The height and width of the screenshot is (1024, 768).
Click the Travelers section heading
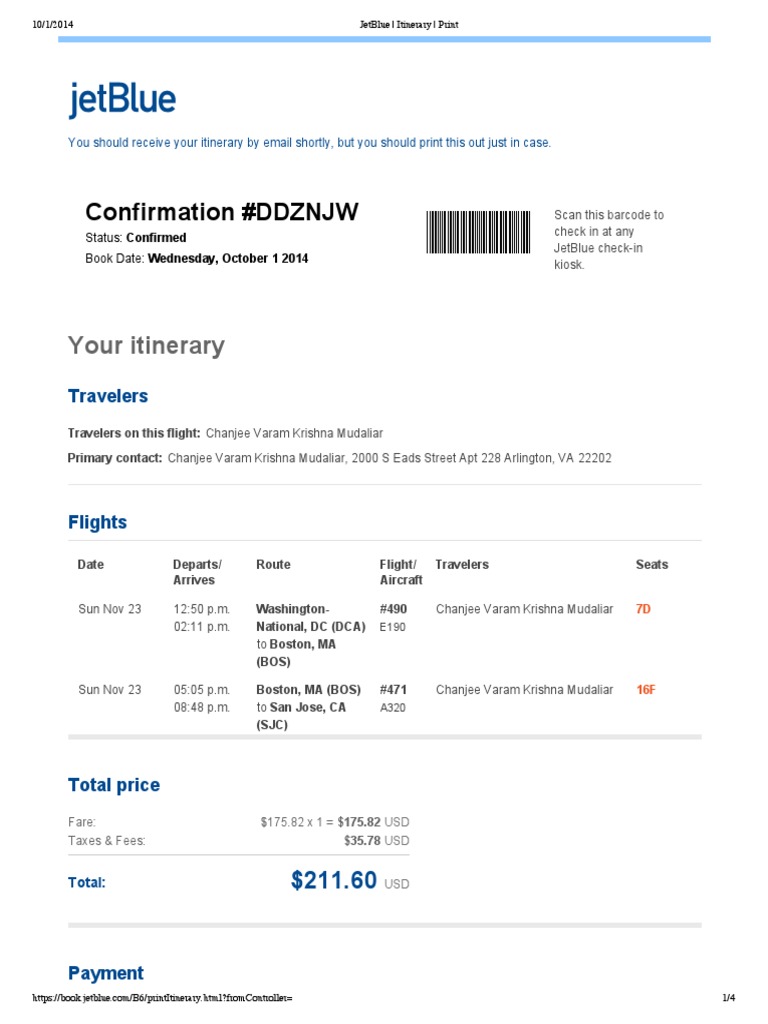point(108,396)
